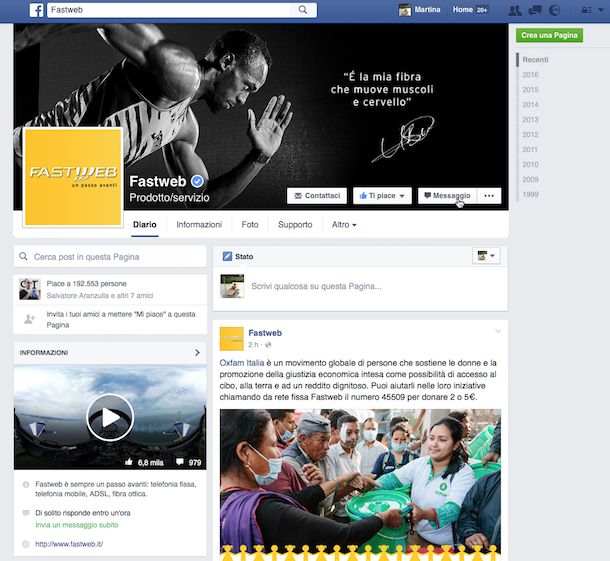The width and height of the screenshot is (610, 561).
Task: Switch to the Informazioni tab
Action: click(x=199, y=224)
